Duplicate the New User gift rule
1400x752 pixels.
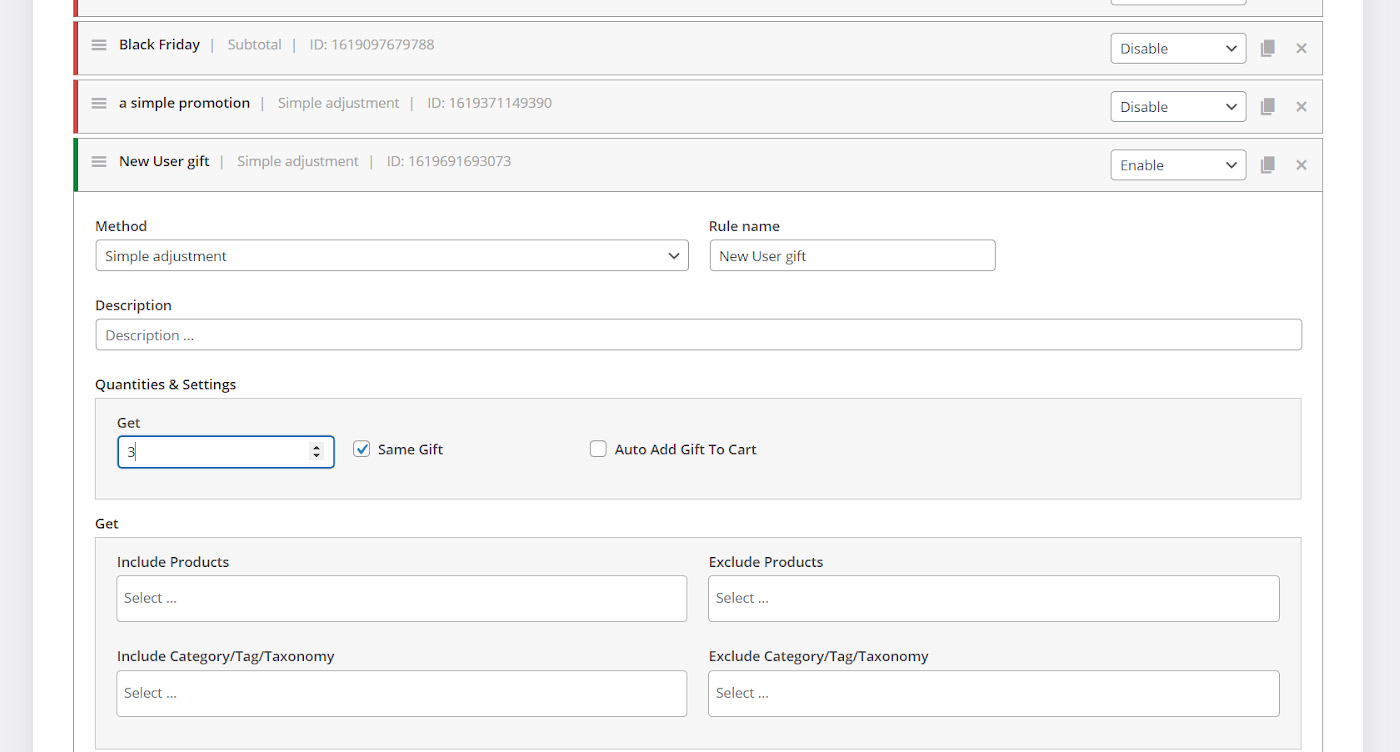(1267, 165)
